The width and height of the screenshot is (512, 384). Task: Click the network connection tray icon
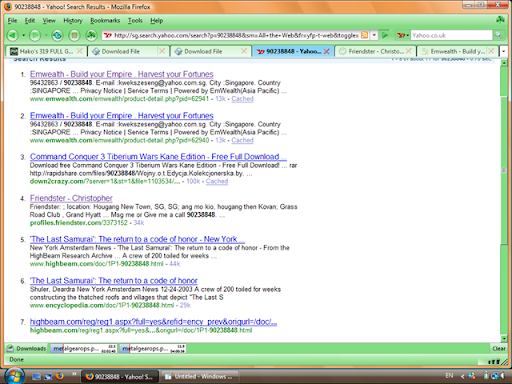pyautogui.click(x=495, y=376)
